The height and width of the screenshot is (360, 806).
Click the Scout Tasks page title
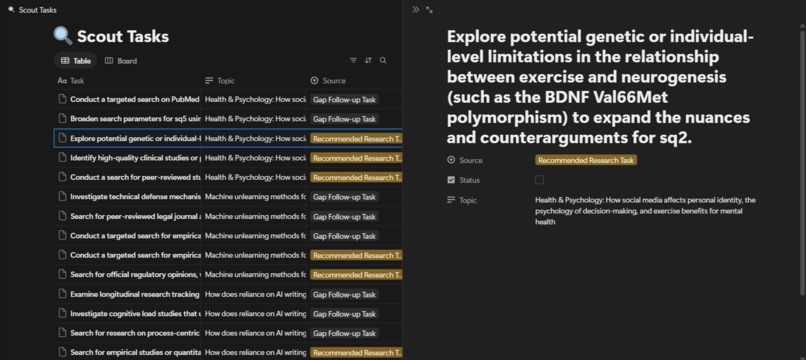[123, 37]
